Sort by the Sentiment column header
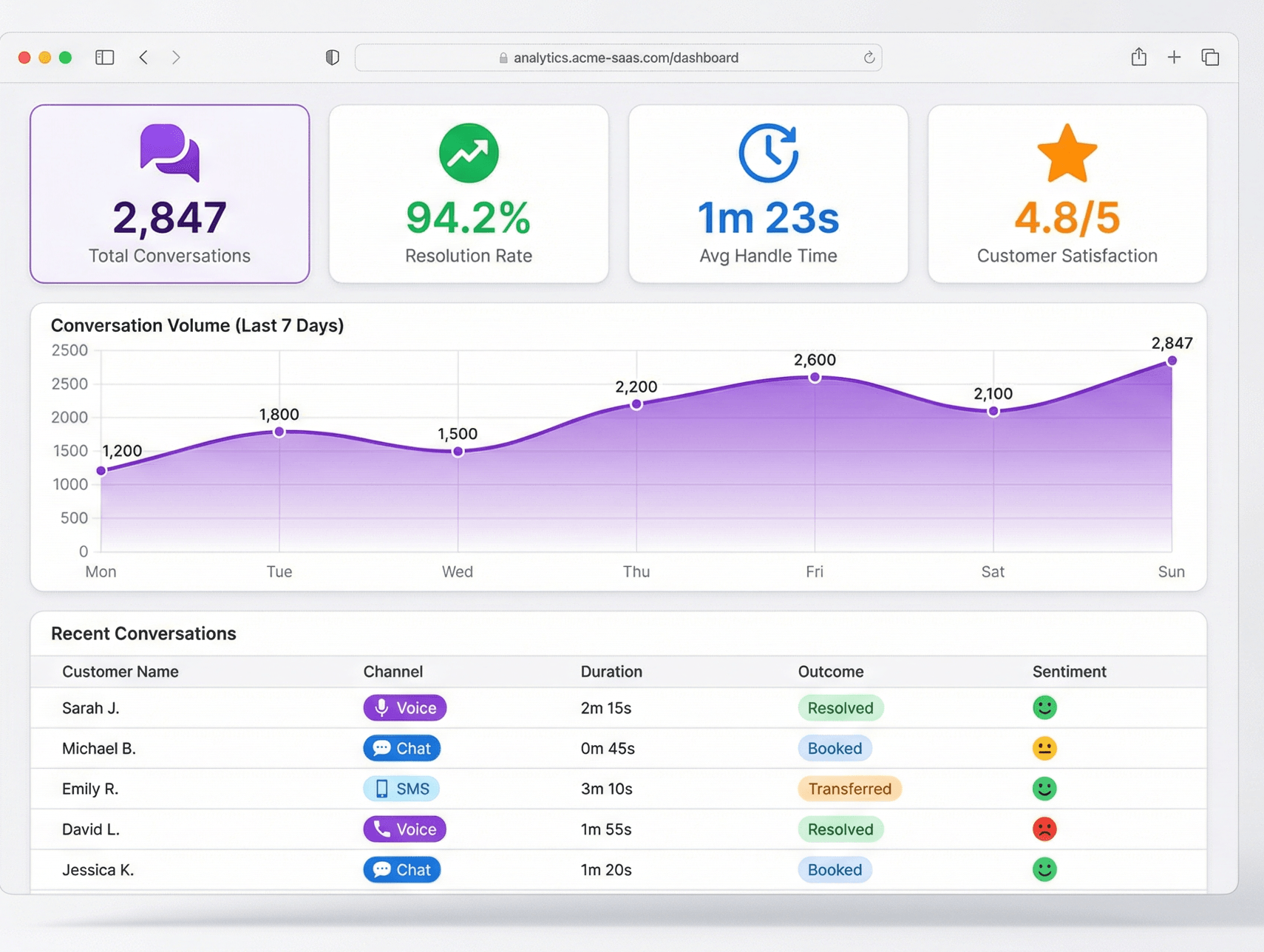This screenshot has width=1264, height=952. click(x=1070, y=672)
